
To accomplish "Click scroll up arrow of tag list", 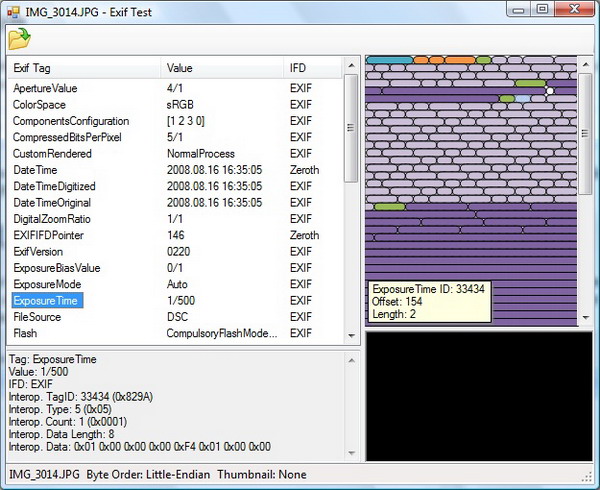I will [351, 66].
